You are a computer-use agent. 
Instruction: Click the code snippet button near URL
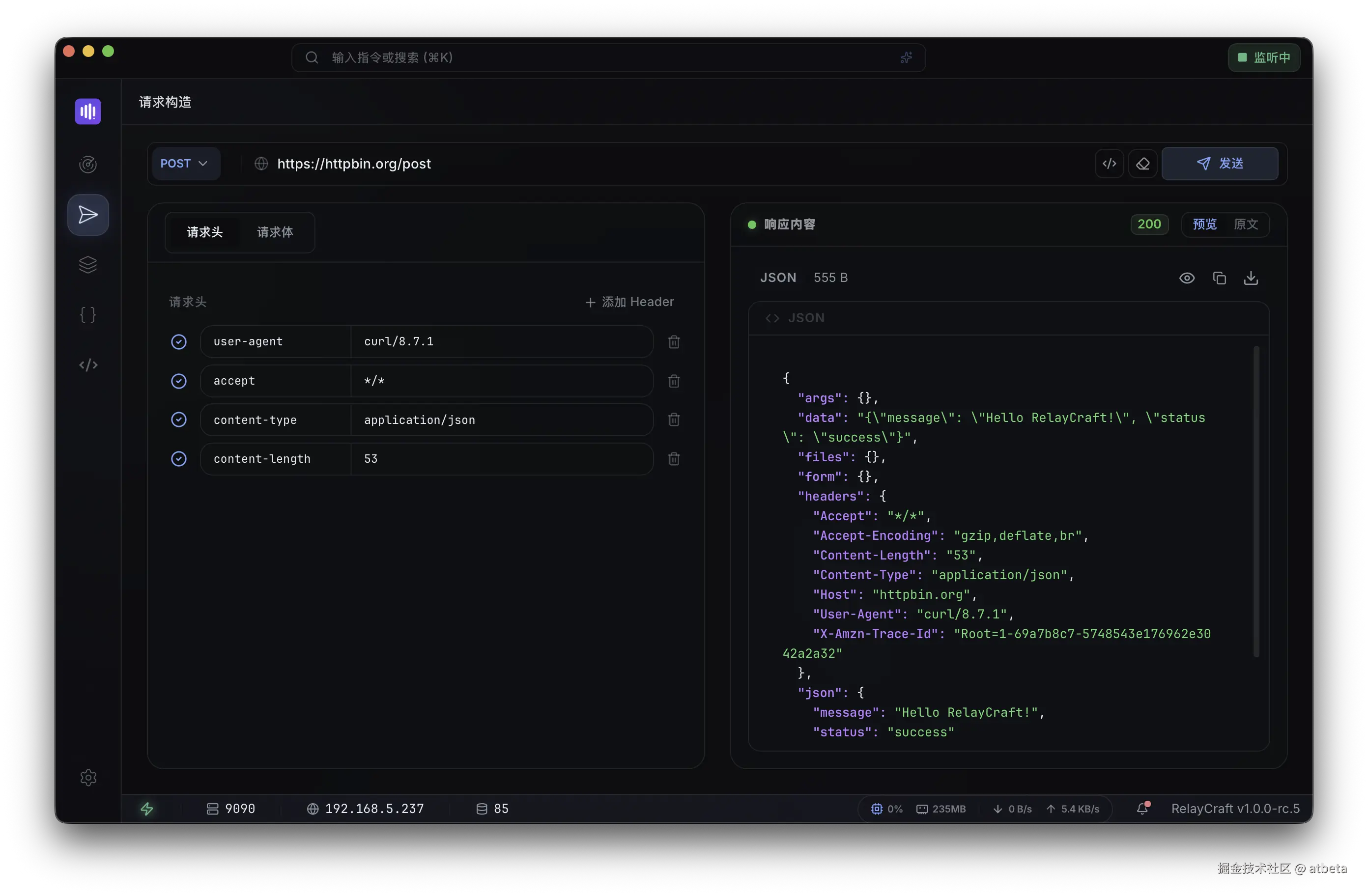(x=1109, y=164)
